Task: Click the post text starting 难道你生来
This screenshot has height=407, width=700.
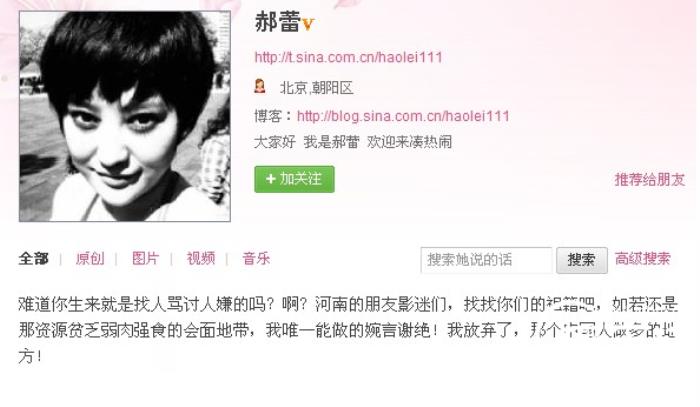Action: 348,330
